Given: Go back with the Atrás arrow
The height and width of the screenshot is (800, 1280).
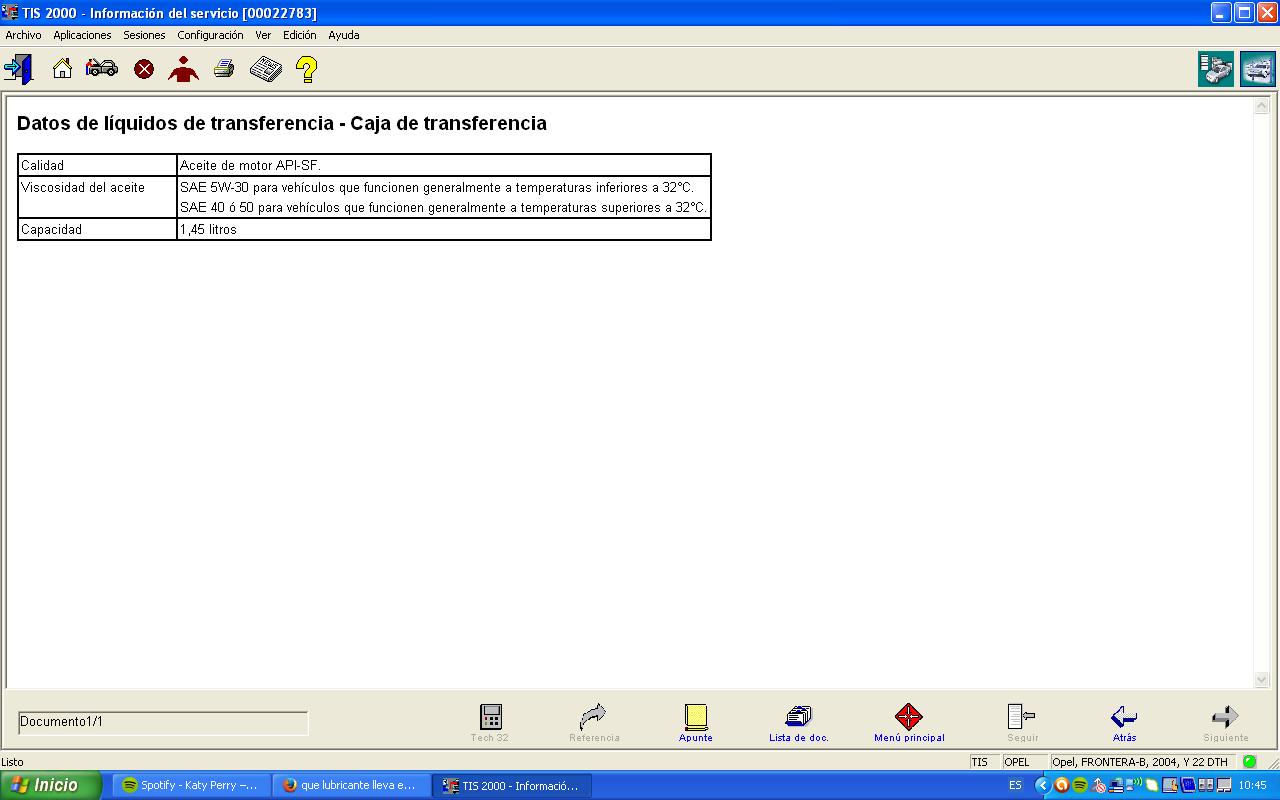Looking at the screenshot, I should pyautogui.click(x=1124, y=722).
